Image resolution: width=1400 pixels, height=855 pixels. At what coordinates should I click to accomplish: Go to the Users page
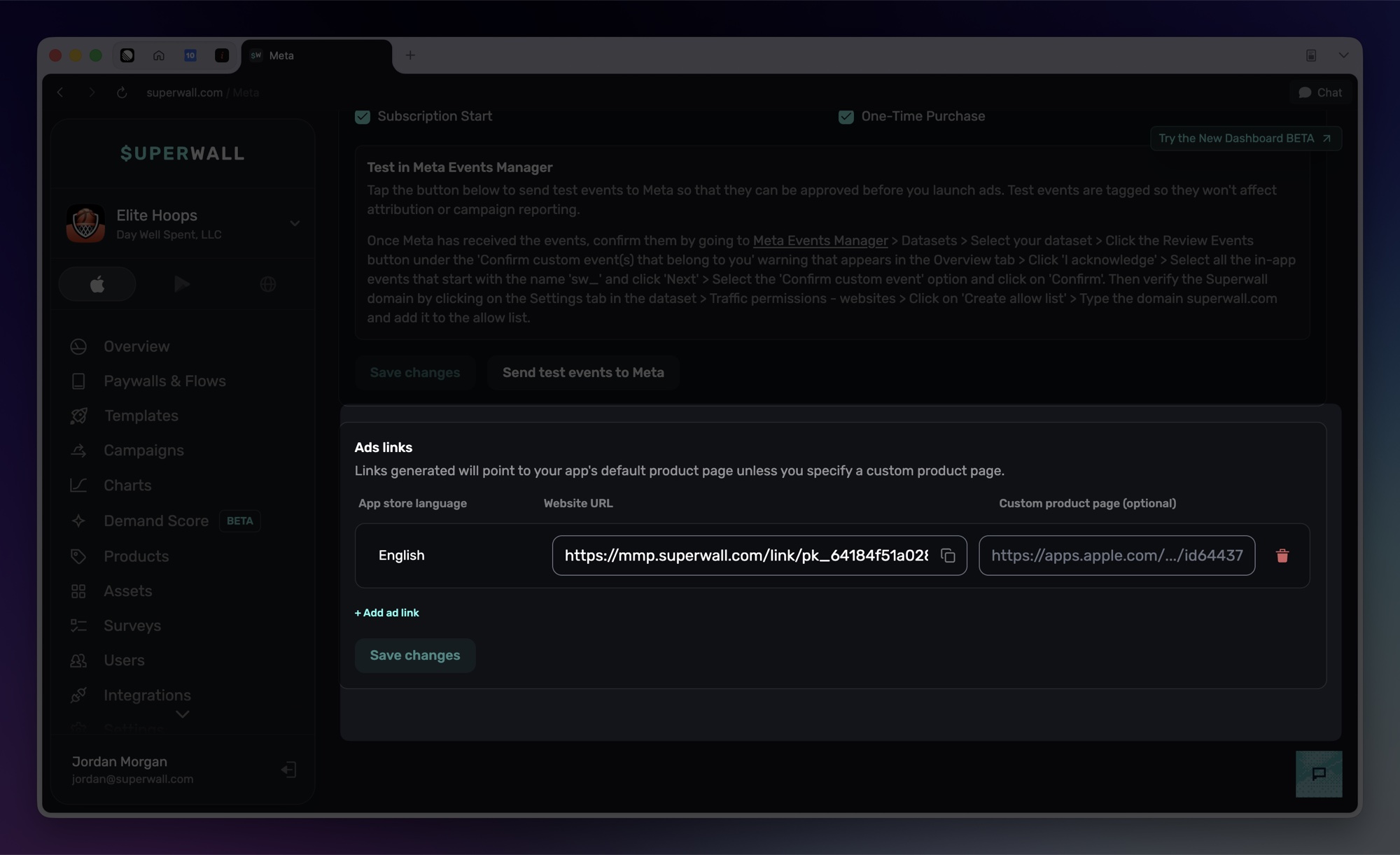[124, 660]
